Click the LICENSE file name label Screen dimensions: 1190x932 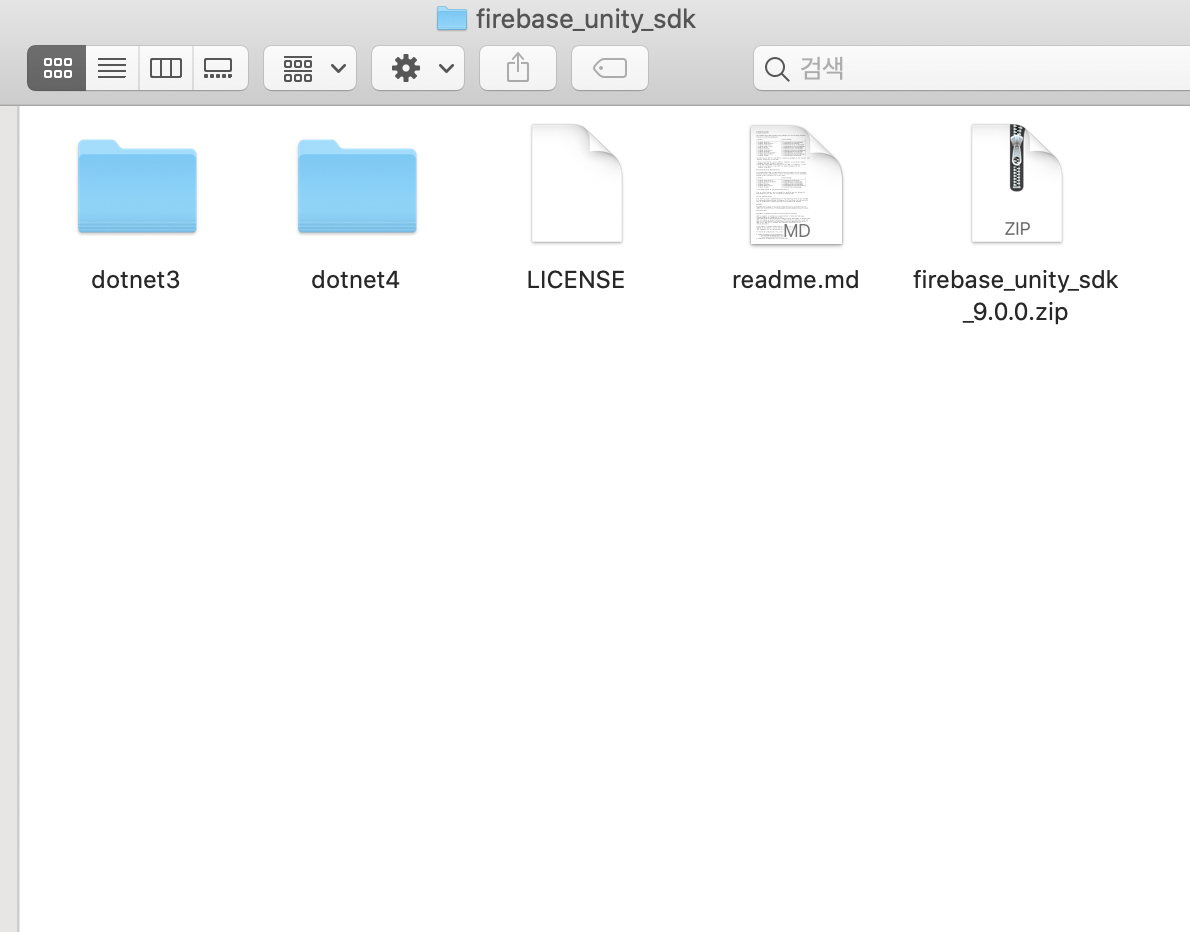[576, 280]
